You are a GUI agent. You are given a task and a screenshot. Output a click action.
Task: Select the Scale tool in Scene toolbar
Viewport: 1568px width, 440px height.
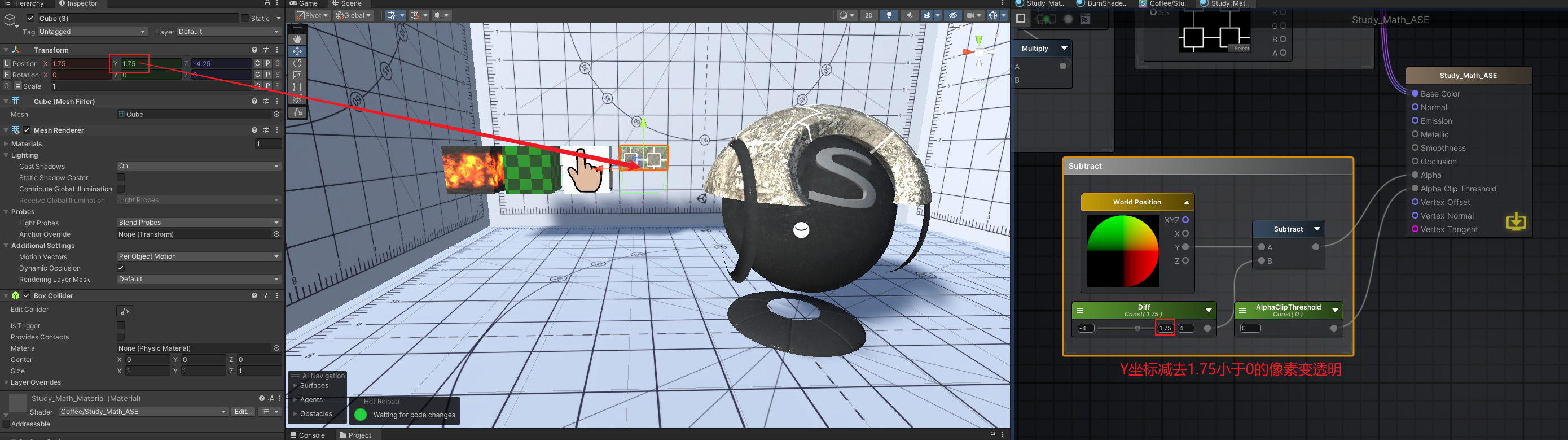click(297, 76)
